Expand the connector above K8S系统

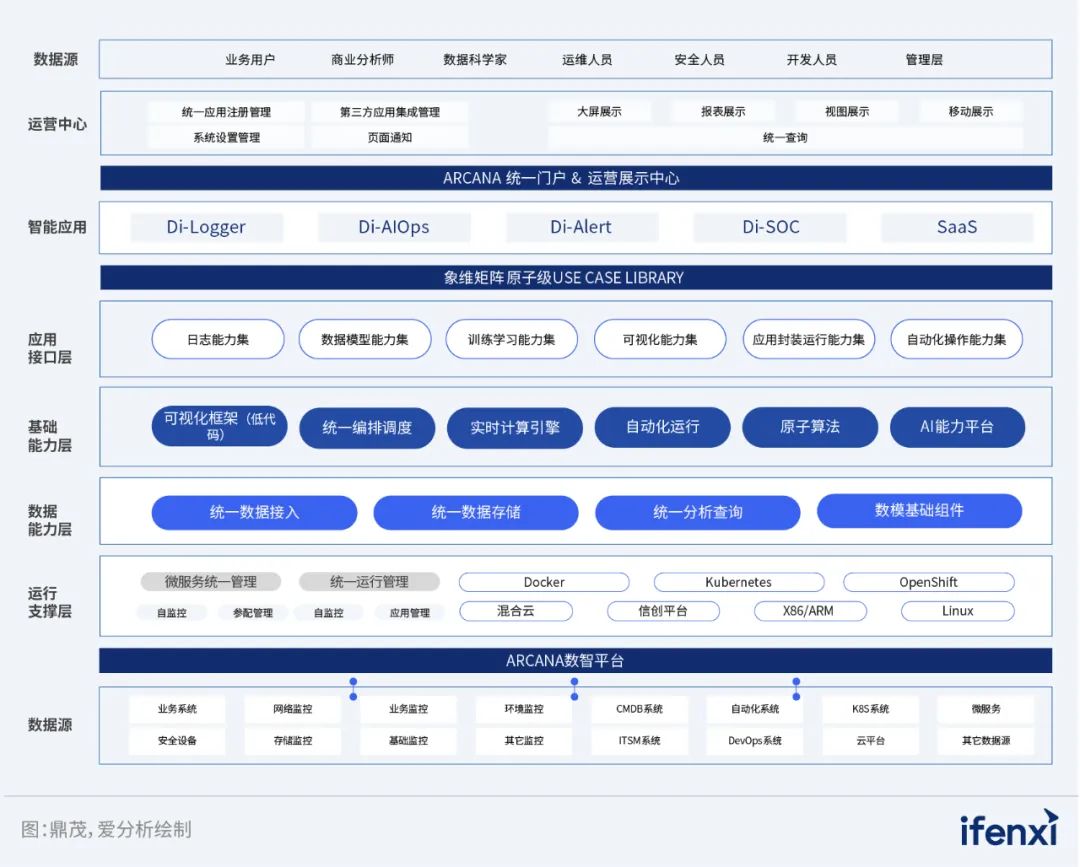[796, 686]
